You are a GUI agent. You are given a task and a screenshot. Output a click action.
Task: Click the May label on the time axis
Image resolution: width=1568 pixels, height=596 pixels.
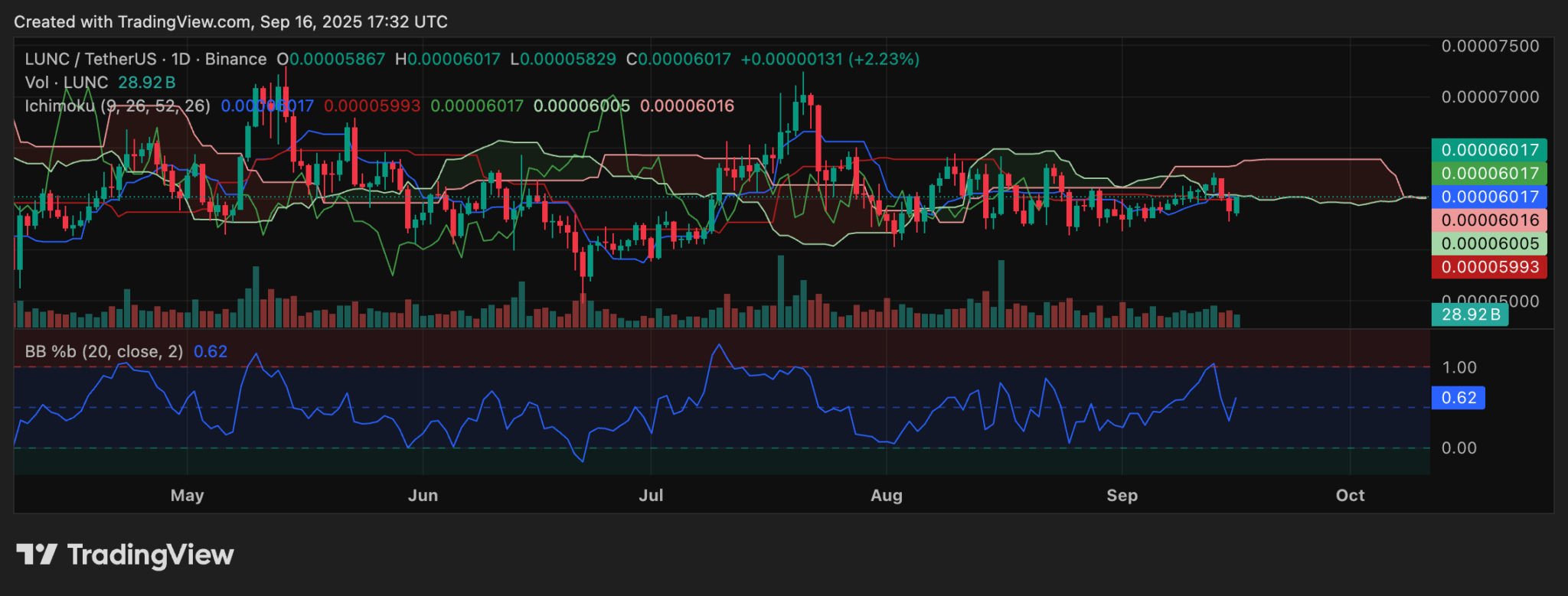188,495
